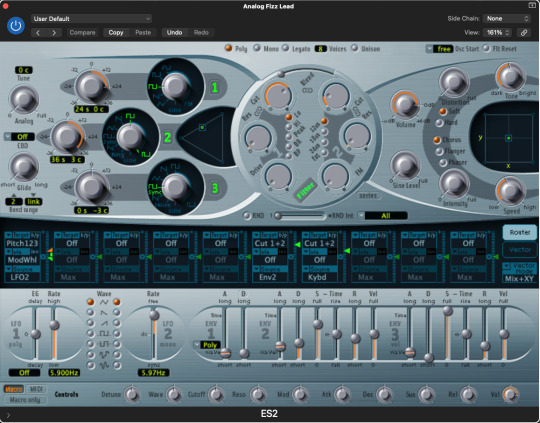
Task: Click the Oscillator 2 number button
Action: coord(167,137)
